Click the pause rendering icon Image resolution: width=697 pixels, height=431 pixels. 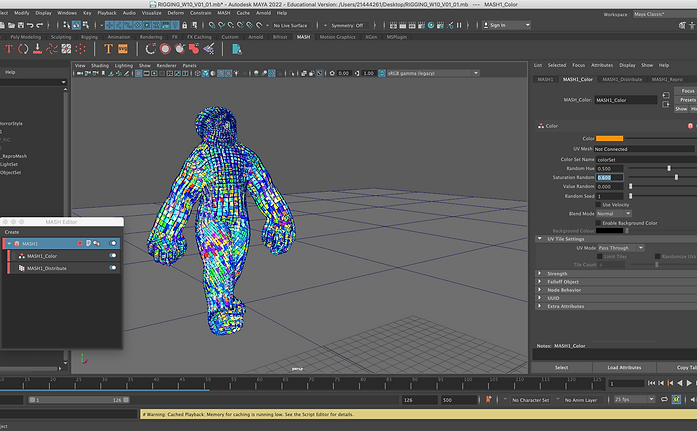coord(459,25)
